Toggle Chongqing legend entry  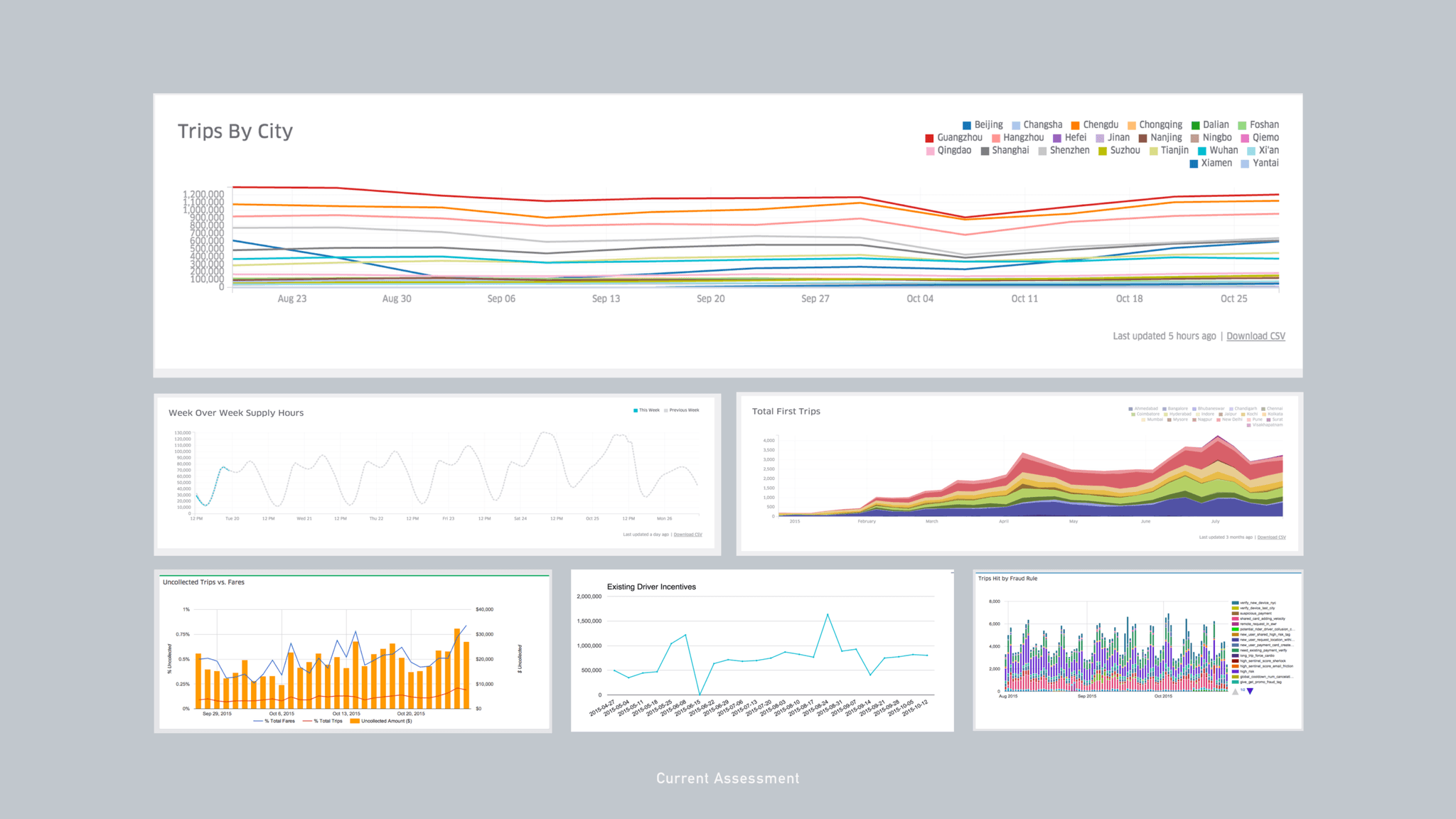pos(1155,124)
